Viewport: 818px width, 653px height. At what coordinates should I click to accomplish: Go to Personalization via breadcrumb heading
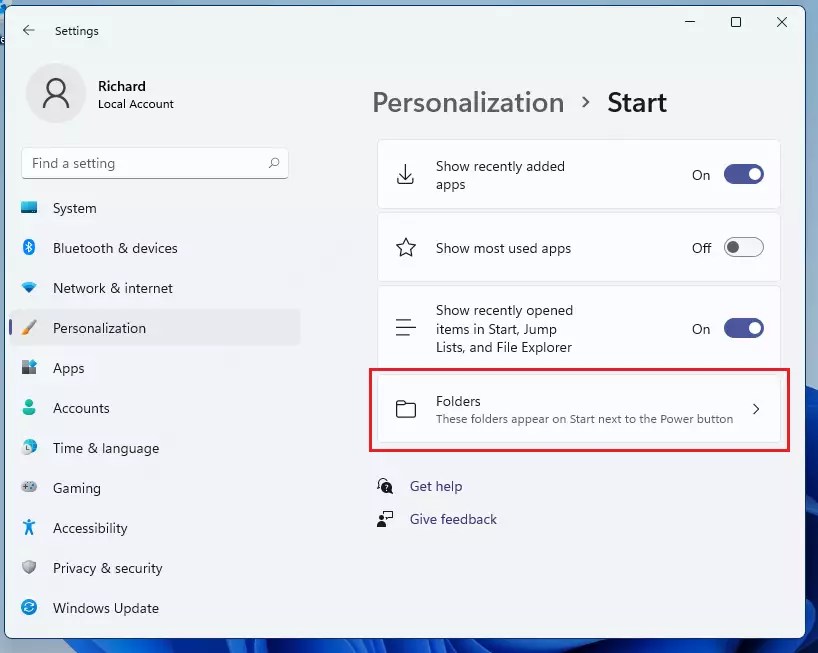[468, 102]
